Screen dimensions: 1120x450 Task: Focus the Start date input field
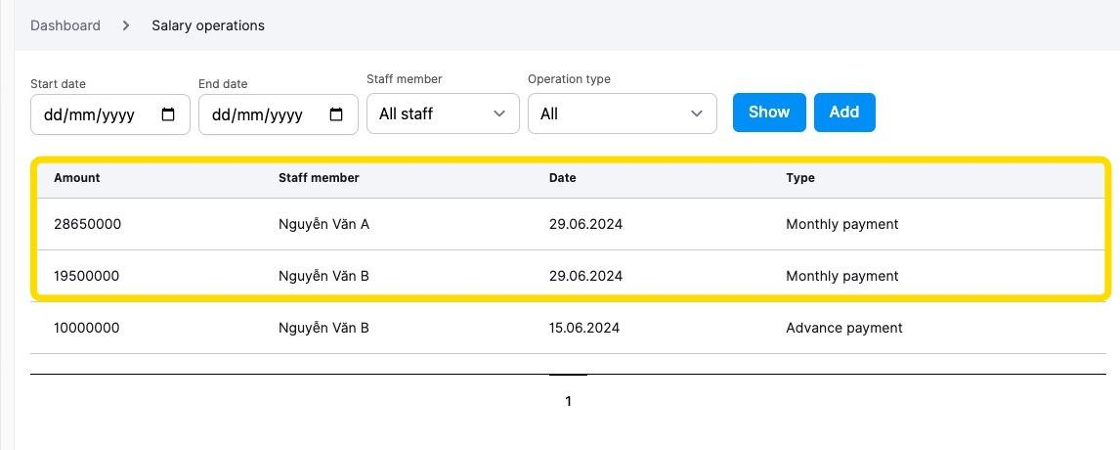point(110,114)
